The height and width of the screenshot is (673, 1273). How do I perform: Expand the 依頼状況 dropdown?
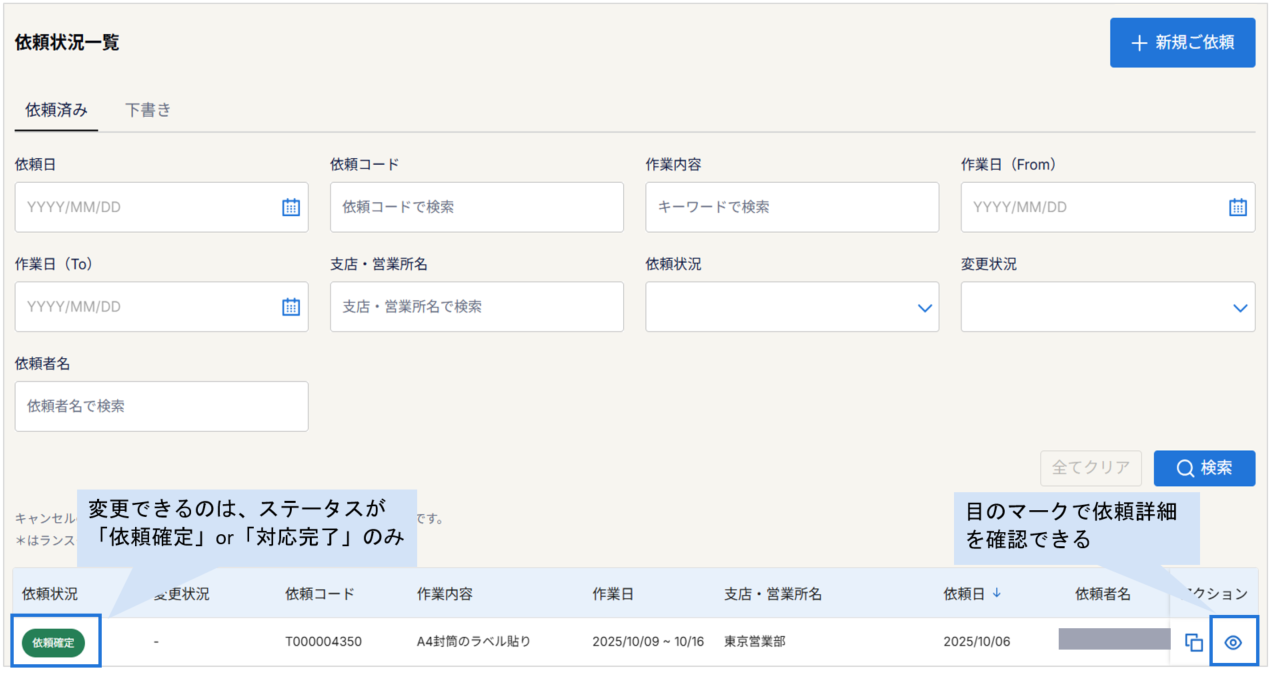[792, 307]
